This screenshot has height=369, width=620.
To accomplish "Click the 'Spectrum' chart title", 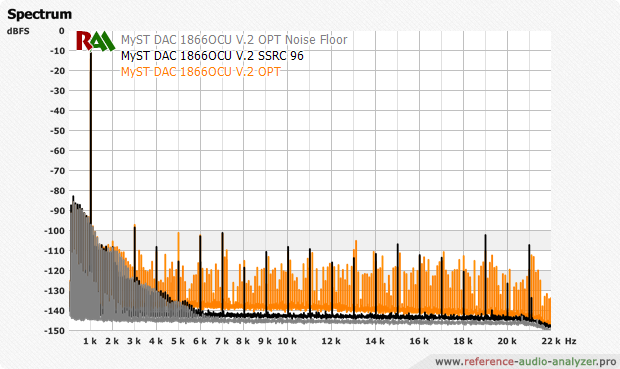I will click(x=40, y=14).
